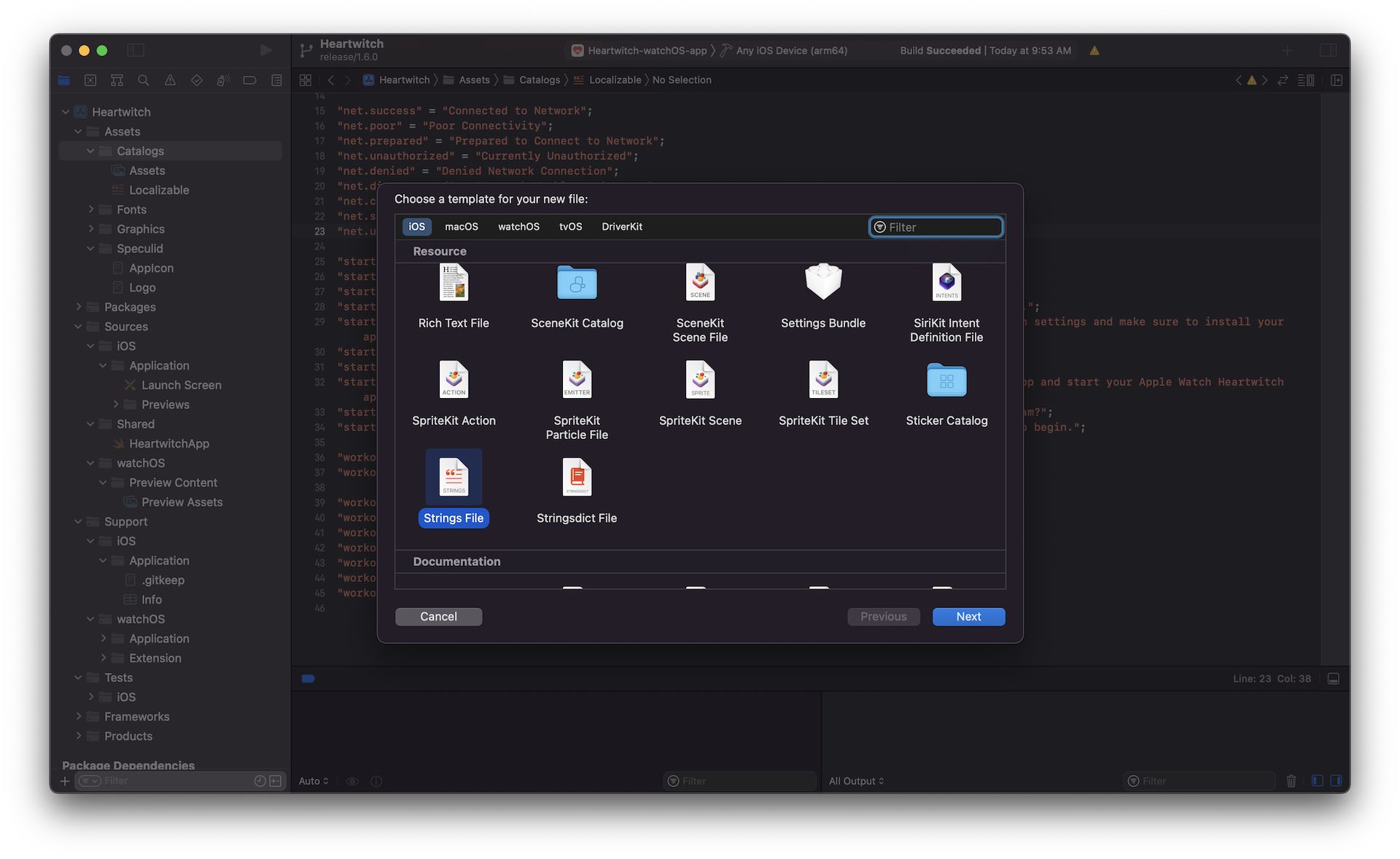Switch to the iOS template tab
Screen dimensions: 1400x859
click(x=417, y=227)
